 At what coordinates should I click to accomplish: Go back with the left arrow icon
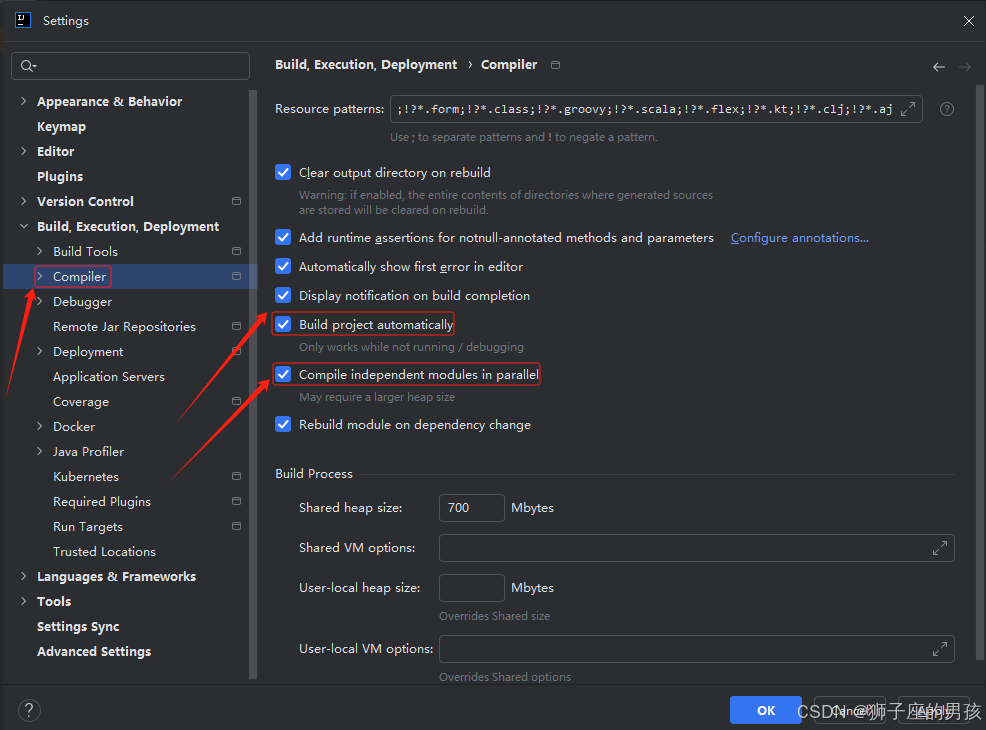[x=939, y=67]
